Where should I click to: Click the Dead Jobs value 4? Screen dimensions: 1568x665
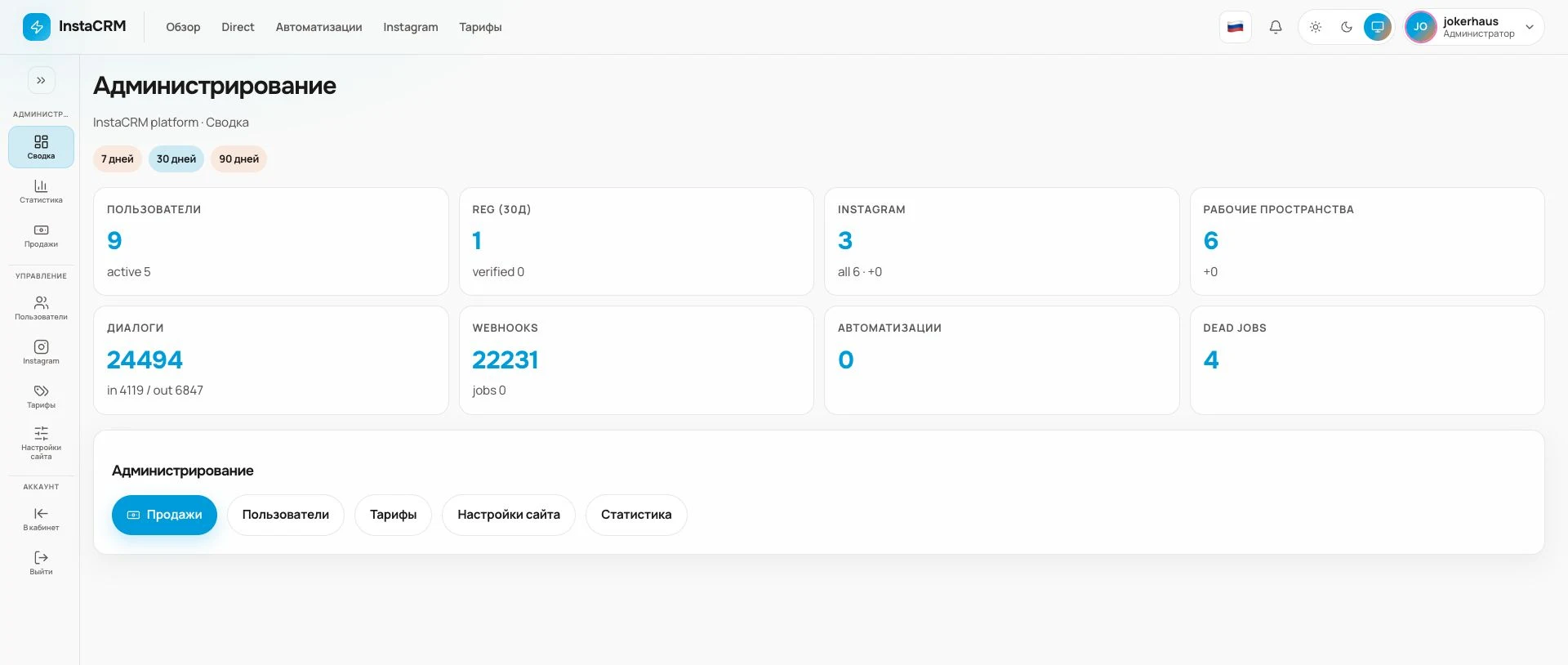[x=1211, y=359]
